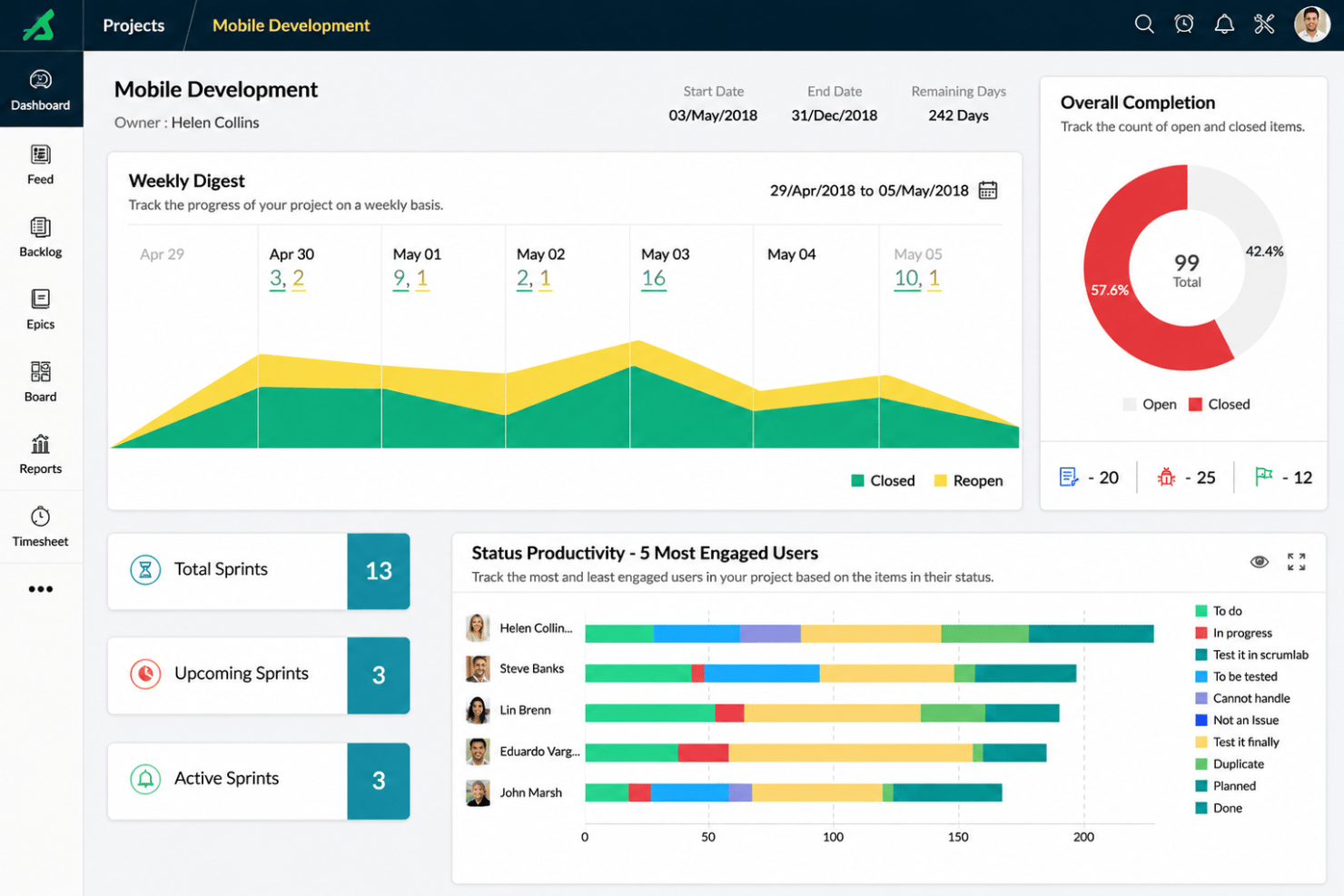Toggle Open legend in Overall Completion
The image size is (1344, 896).
1150,404
